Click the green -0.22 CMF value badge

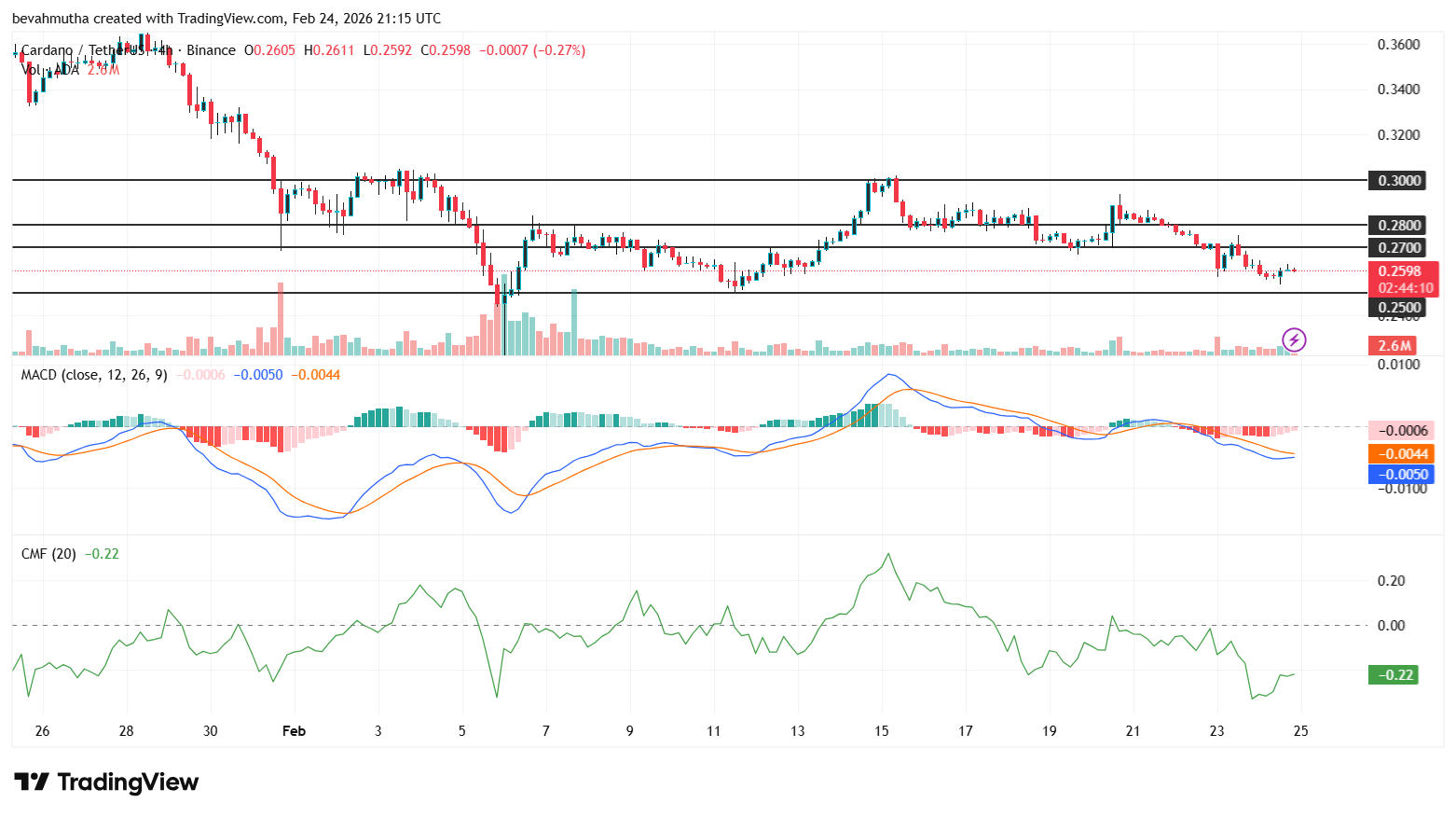1394,674
